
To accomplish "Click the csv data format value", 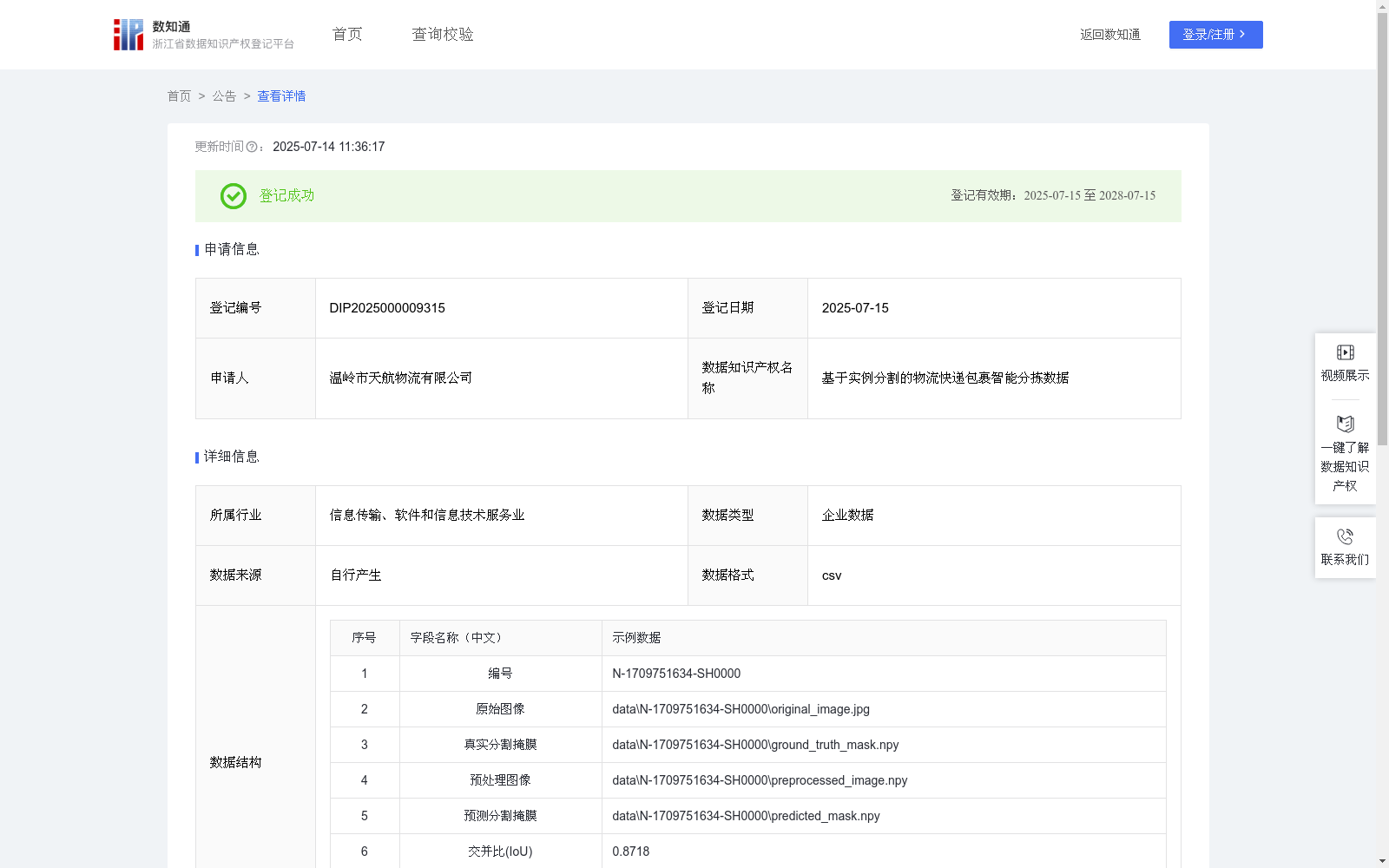I will coord(832,575).
